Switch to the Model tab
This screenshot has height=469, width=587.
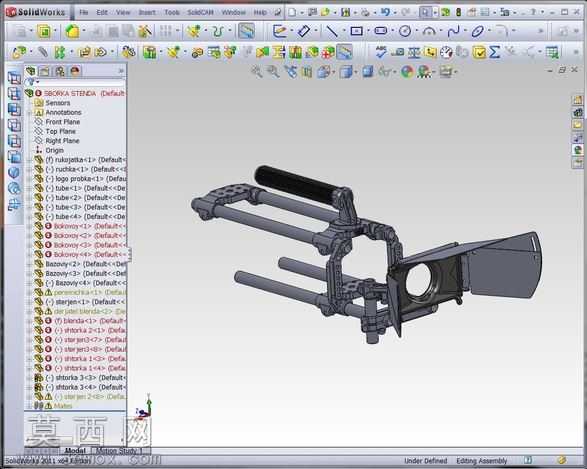tap(74, 451)
